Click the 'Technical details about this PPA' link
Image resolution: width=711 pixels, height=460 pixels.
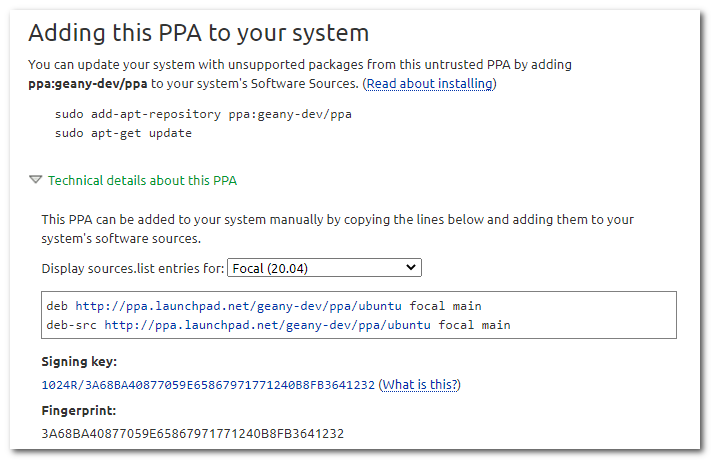point(142,181)
